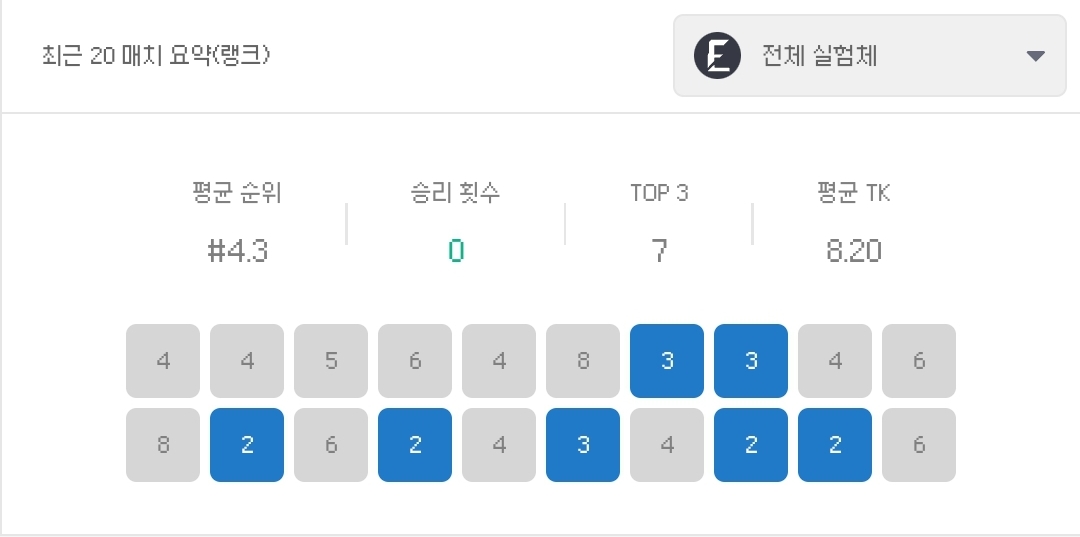Select the blue rank 3 tile in the bottom row
The image size is (1080, 537).
[x=583, y=445]
